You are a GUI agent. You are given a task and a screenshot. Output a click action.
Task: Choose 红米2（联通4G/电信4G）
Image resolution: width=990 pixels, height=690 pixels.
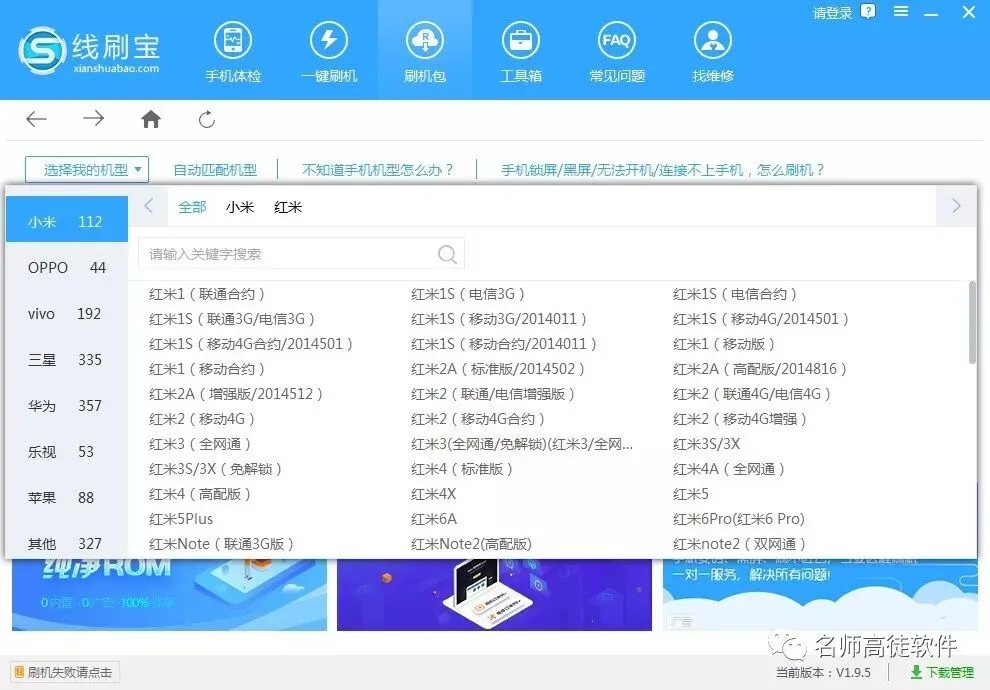click(x=751, y=394)
